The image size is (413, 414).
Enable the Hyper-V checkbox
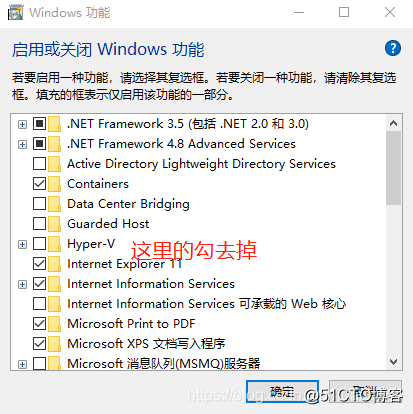(39, 244)
